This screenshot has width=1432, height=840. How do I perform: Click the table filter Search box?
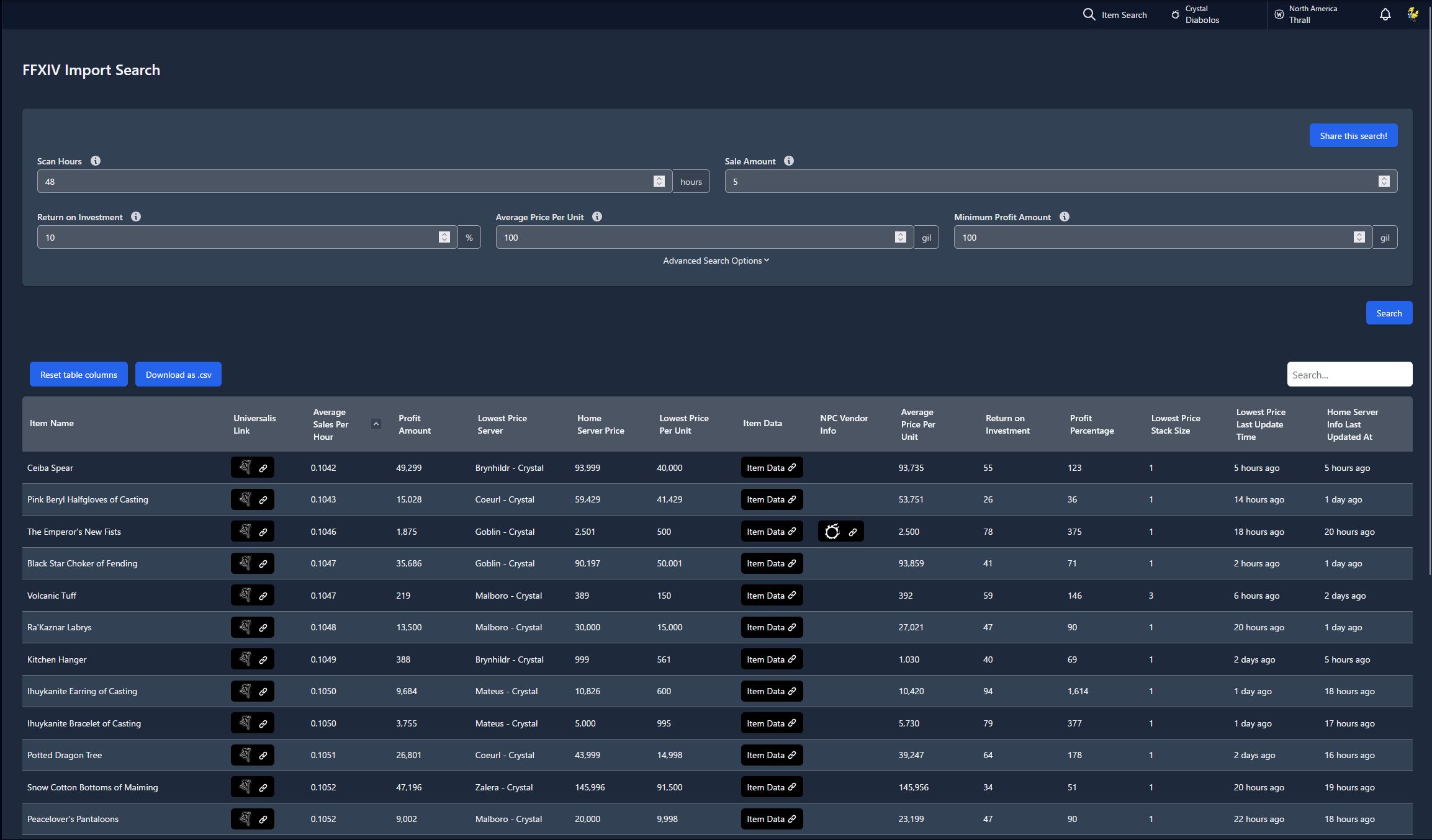(1349, 374)
